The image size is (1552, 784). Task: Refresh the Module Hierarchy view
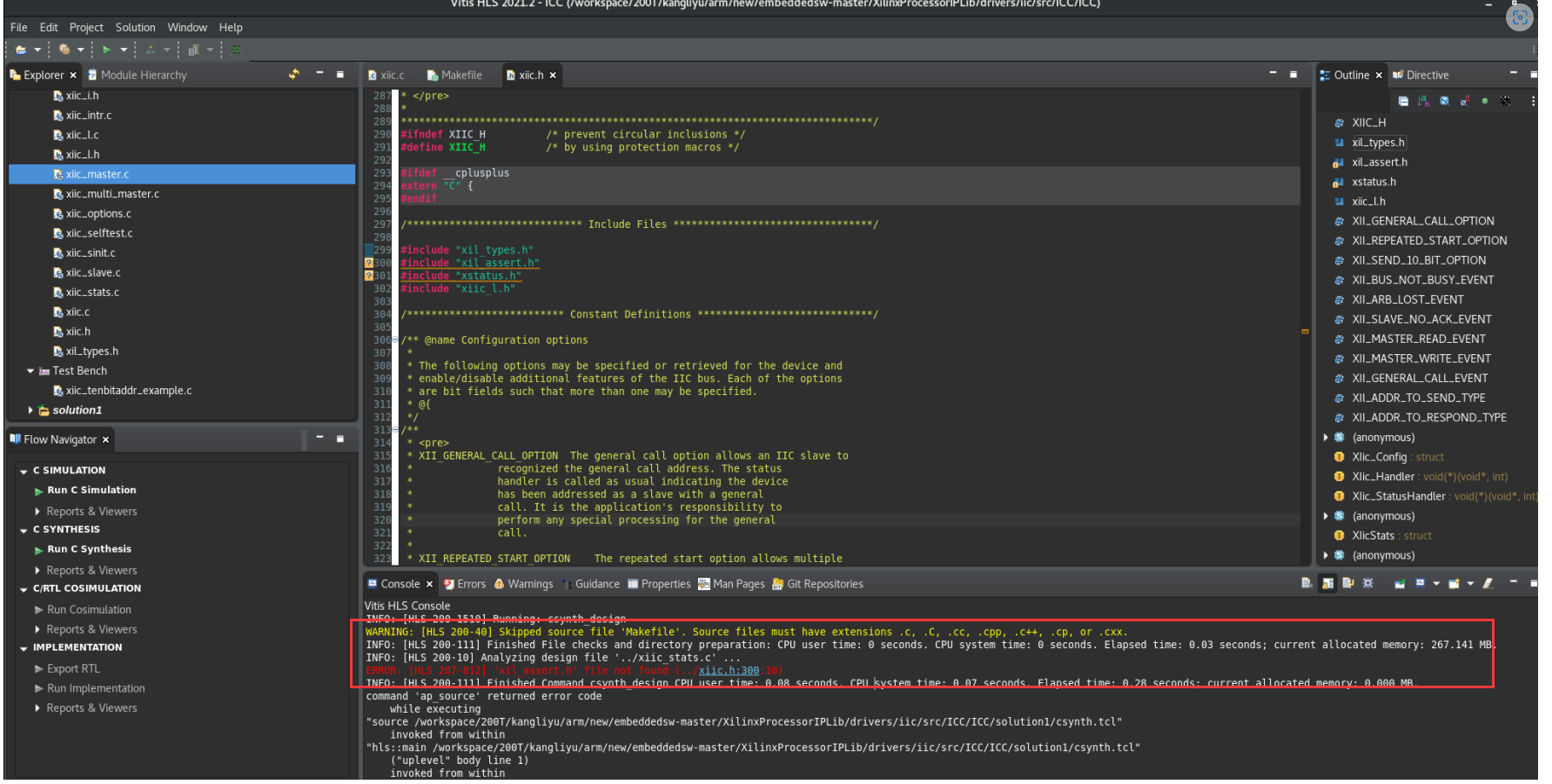click(294, 75)
